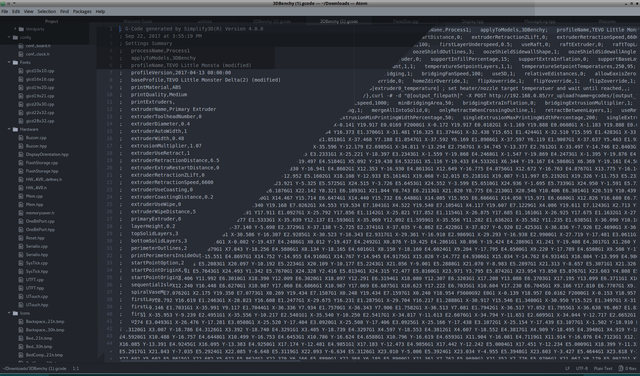Collapse the config folder arrow
Image resolution: width=640 pixels, height=376 pixels.
pos(9,37)
